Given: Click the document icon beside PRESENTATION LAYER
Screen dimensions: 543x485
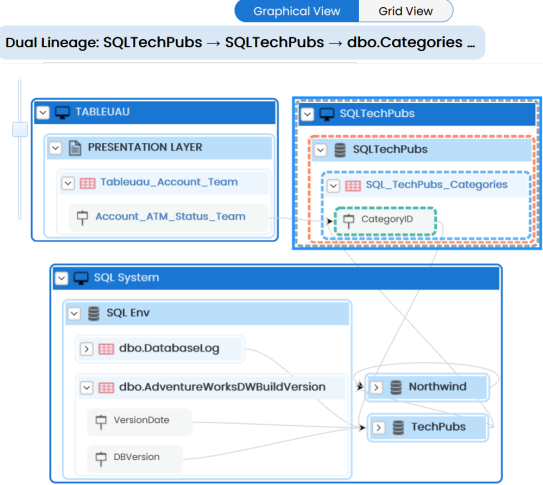Looking at the screenshot, I should tap(75, 148).
